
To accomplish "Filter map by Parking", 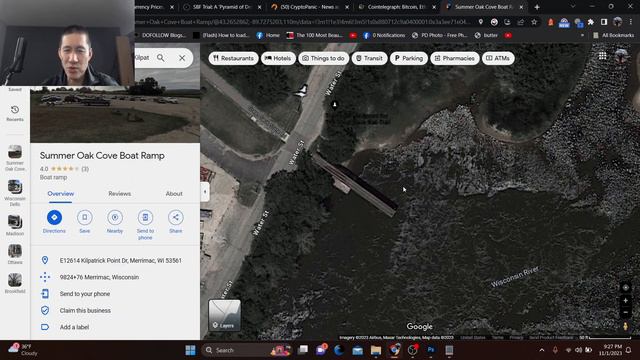I will pos(409,58).
